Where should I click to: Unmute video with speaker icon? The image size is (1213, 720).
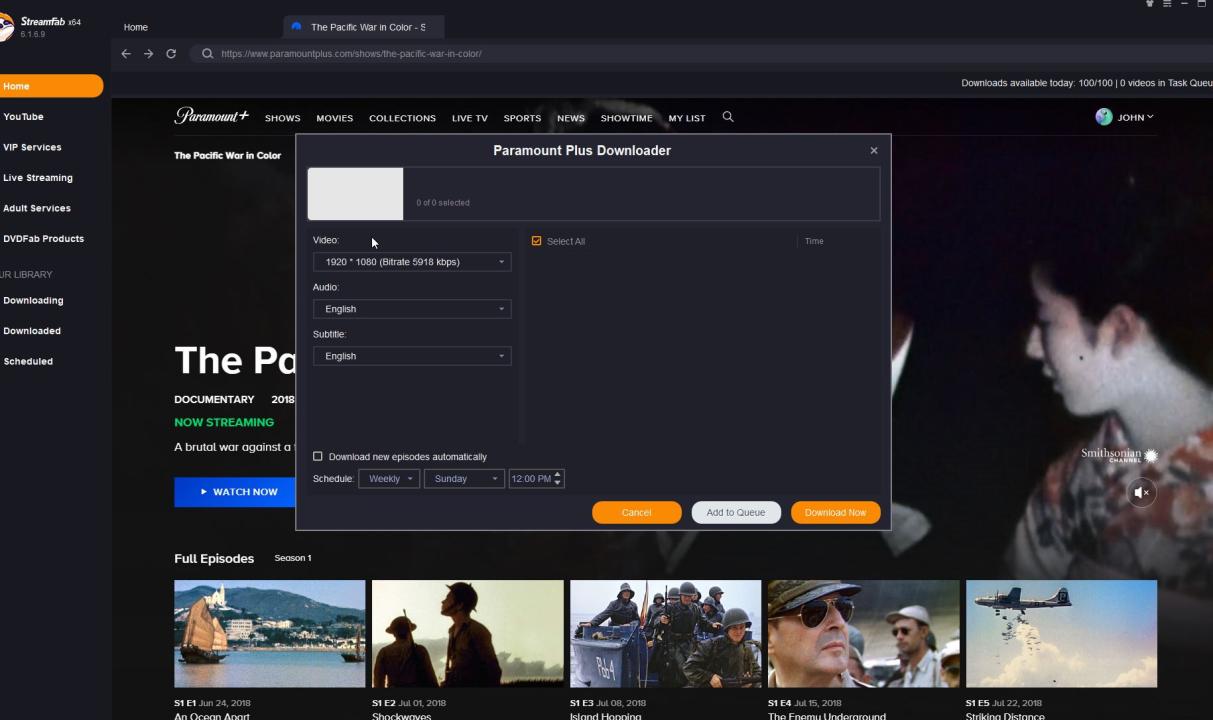1141,492
